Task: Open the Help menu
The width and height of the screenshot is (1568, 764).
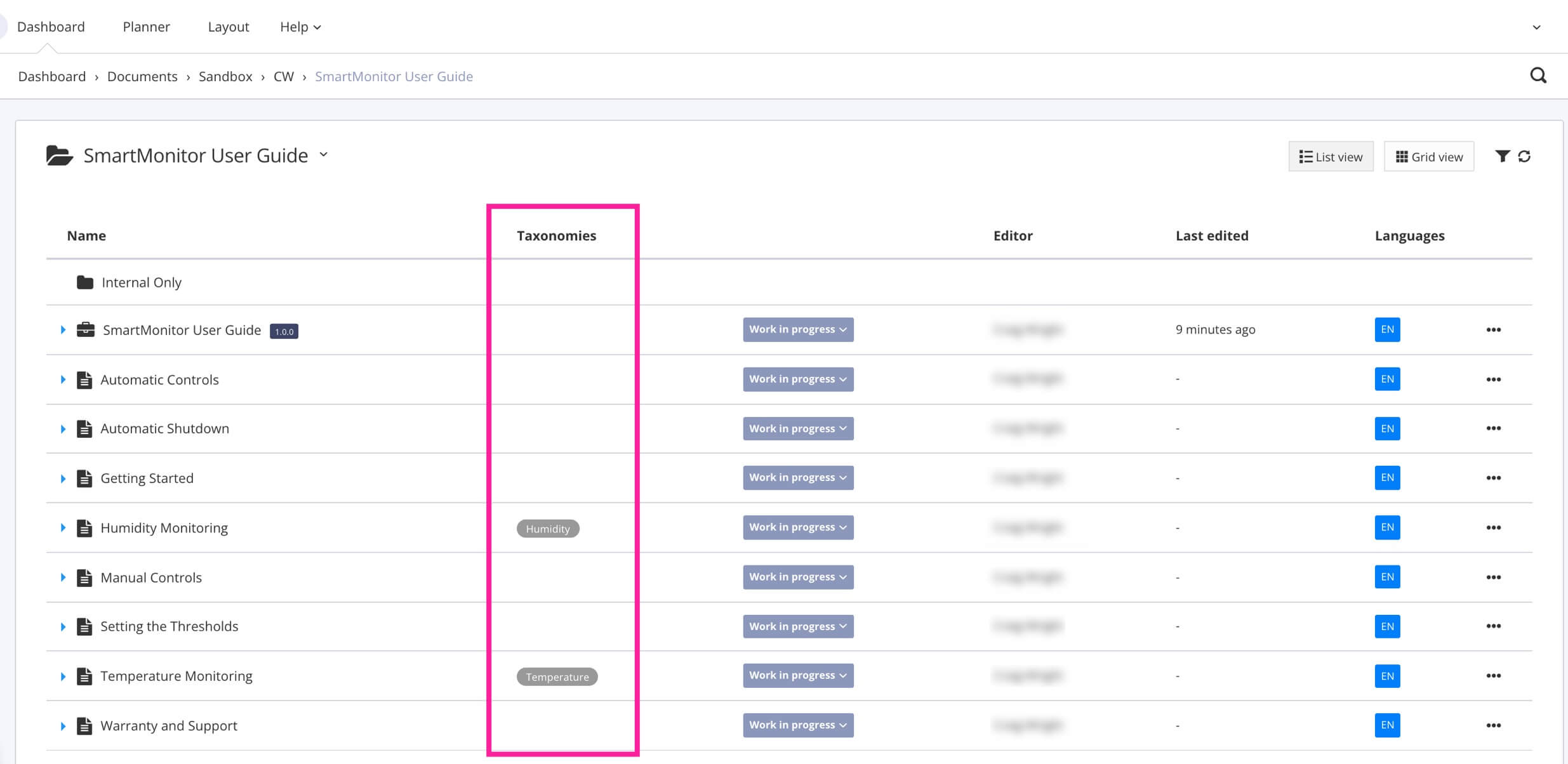Action: pyautogui.click(x=299, y=26)
